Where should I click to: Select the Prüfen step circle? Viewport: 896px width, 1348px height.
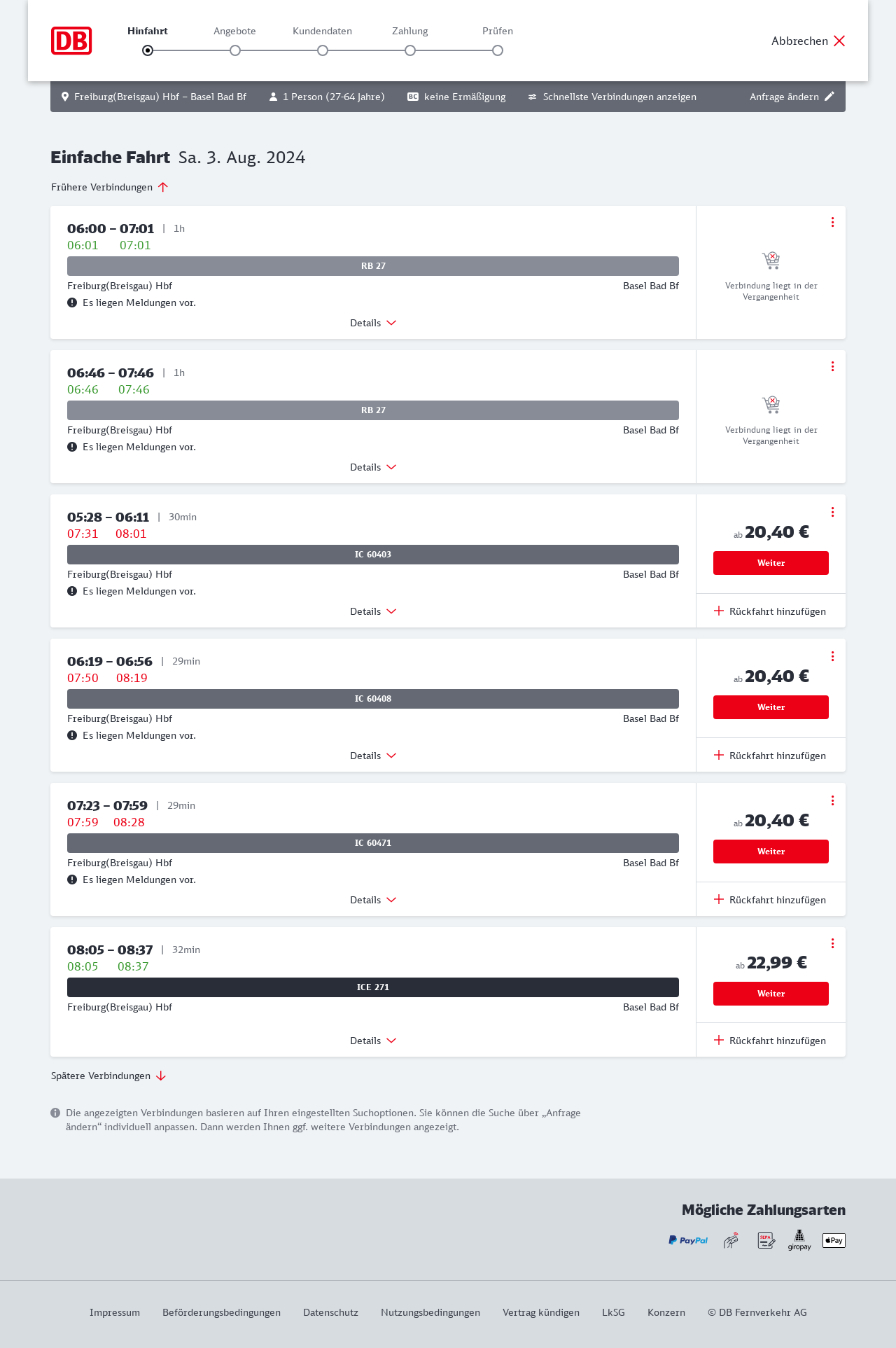[x=498, y=50]
